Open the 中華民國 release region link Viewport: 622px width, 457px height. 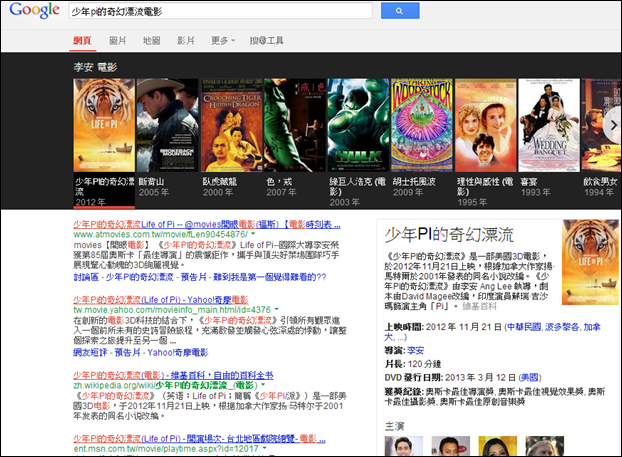[x=524, y=327]
